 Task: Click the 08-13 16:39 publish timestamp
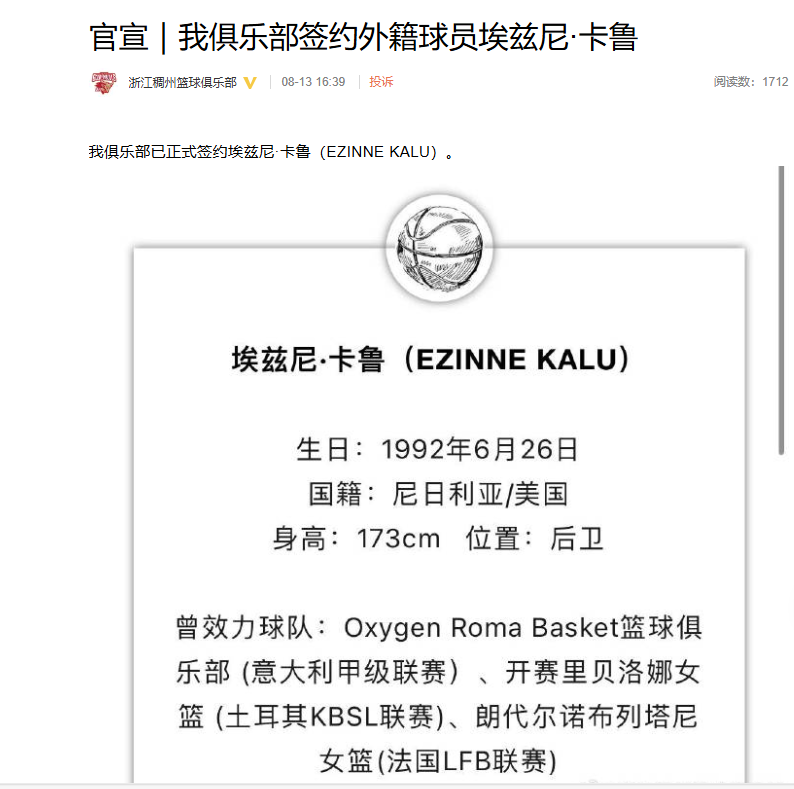tap(313, 82)
